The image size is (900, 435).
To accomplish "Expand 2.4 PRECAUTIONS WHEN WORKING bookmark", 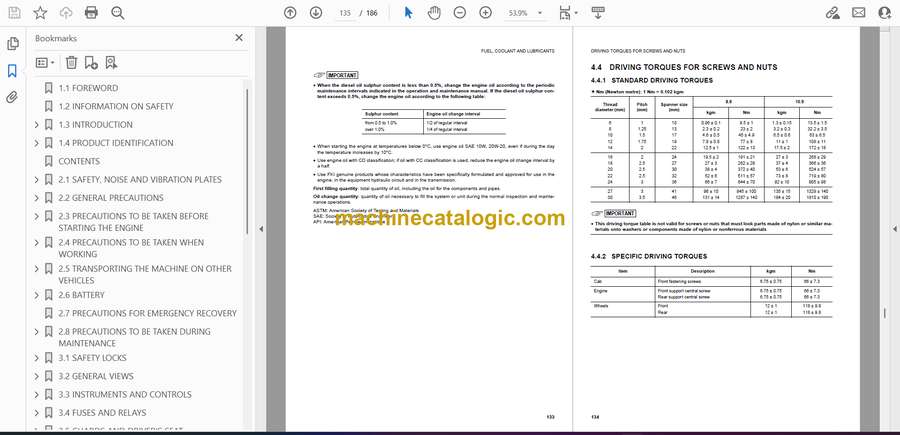I will (x=37, y=243).
